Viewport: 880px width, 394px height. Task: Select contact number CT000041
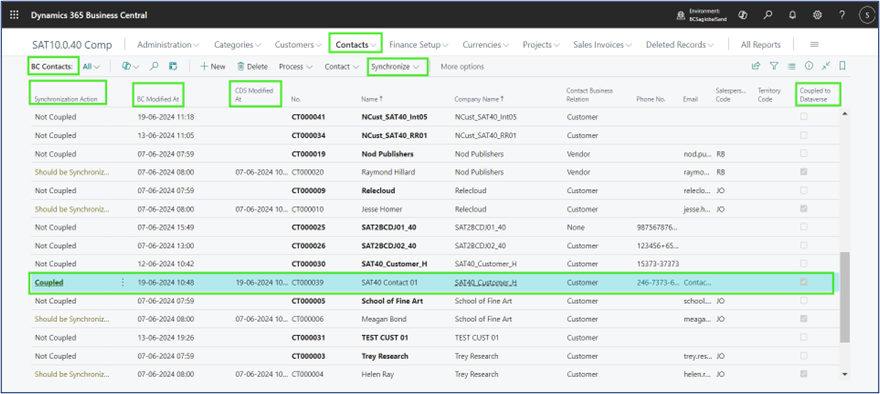308,117
